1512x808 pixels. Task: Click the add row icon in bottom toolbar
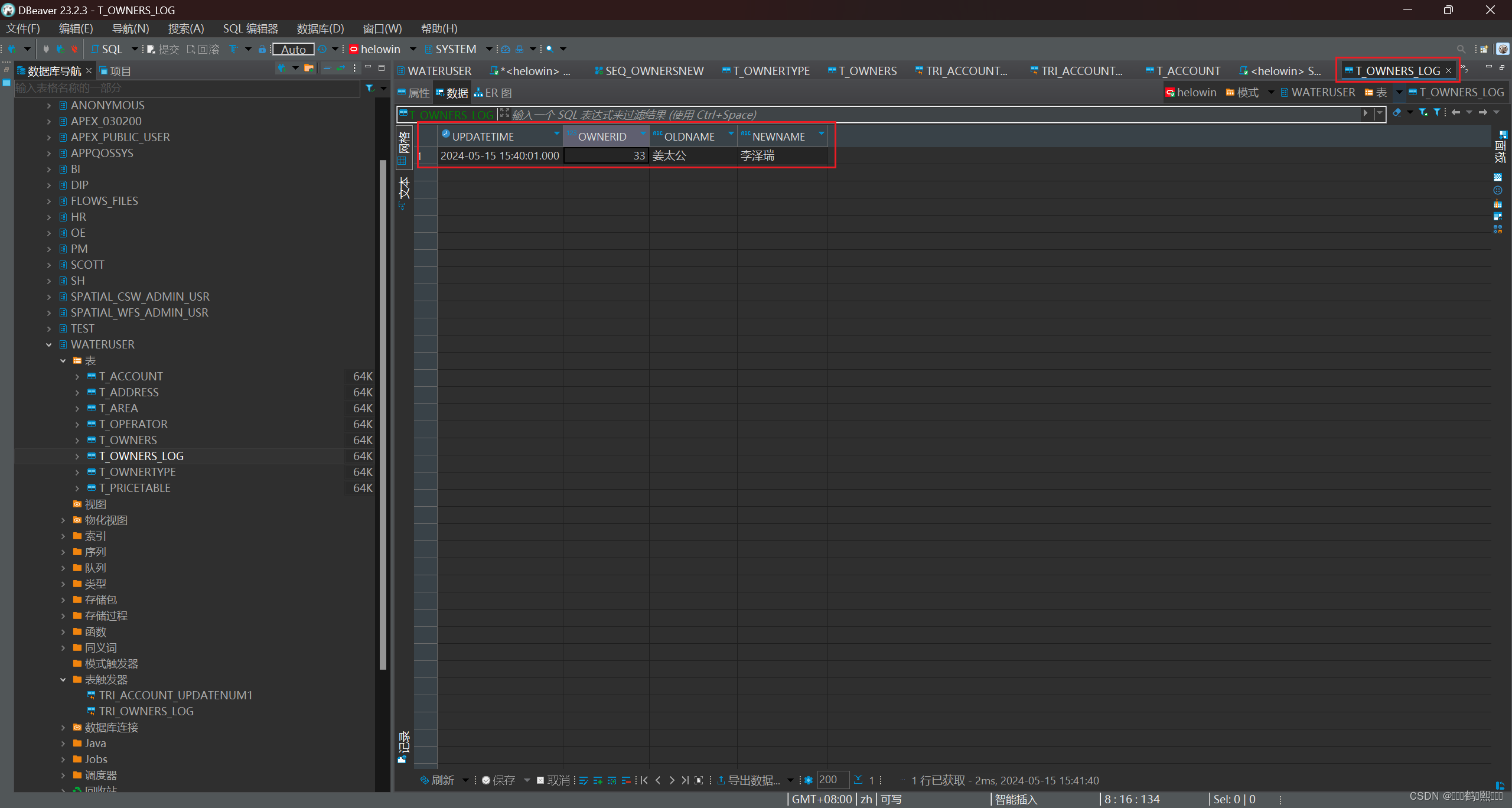598,780
